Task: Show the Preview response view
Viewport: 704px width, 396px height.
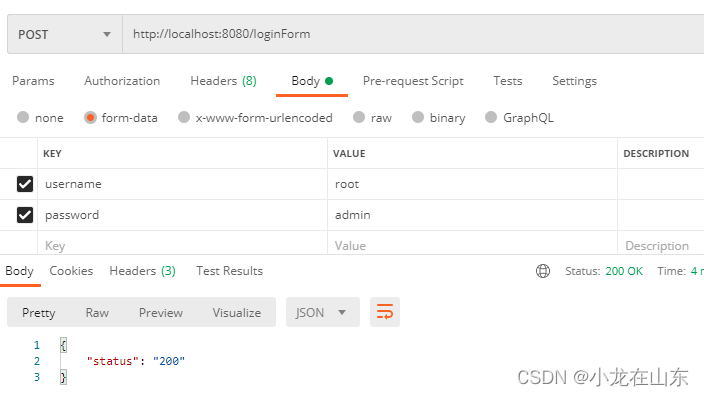Action: coord(161,312)
